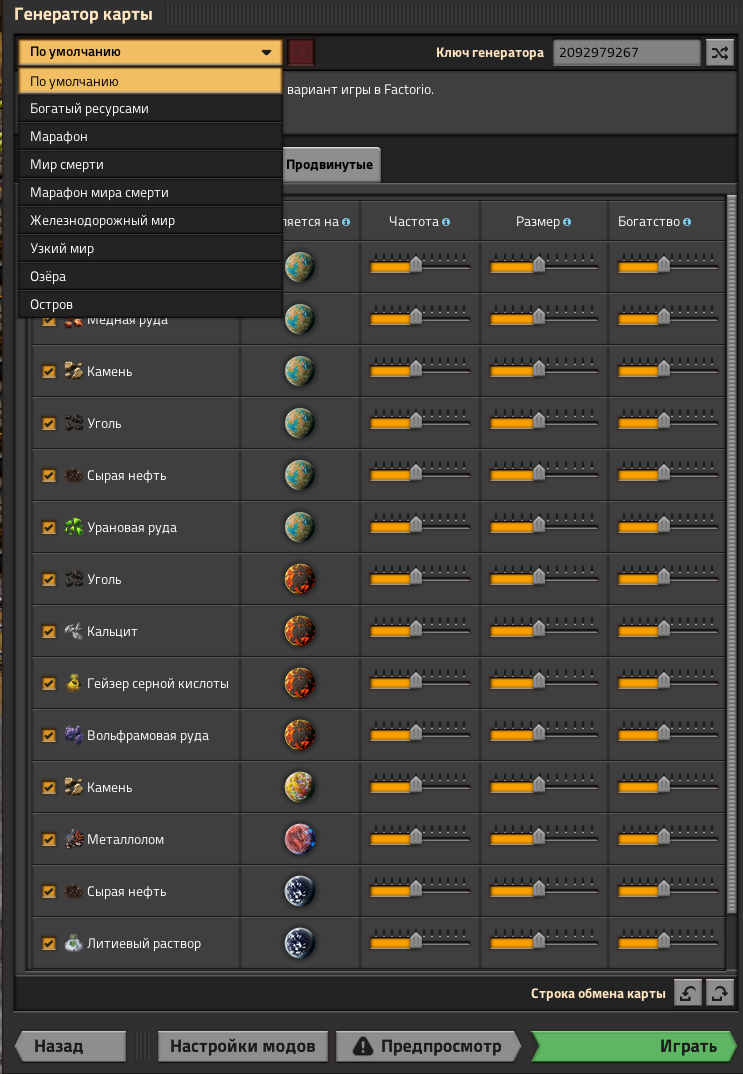The height and width of the screenshot is (1074, 743).
Task: Toggle the Гейзер серной кислоты checkbox
Action: (49, 684)
